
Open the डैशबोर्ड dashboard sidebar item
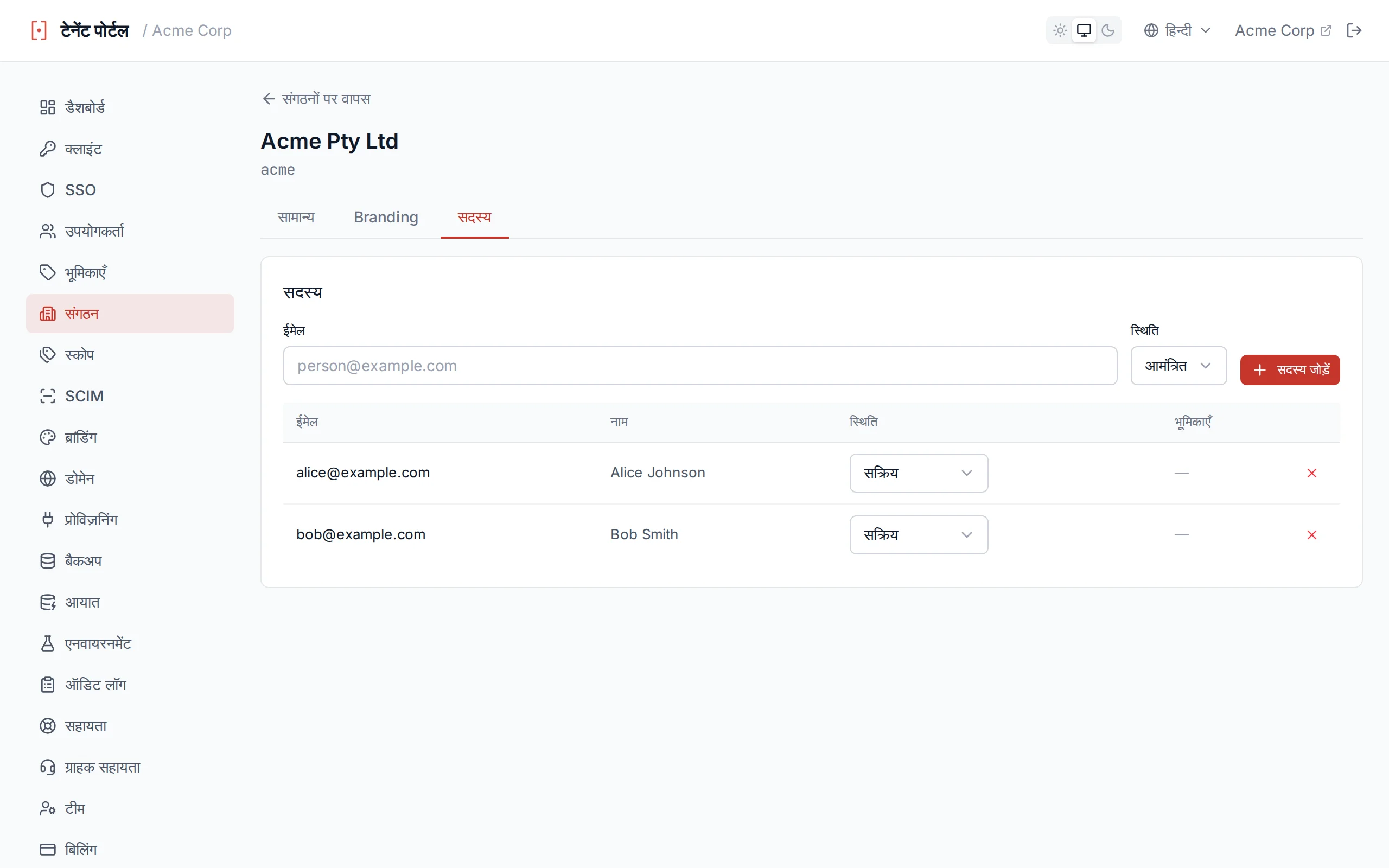pos(130,107)
